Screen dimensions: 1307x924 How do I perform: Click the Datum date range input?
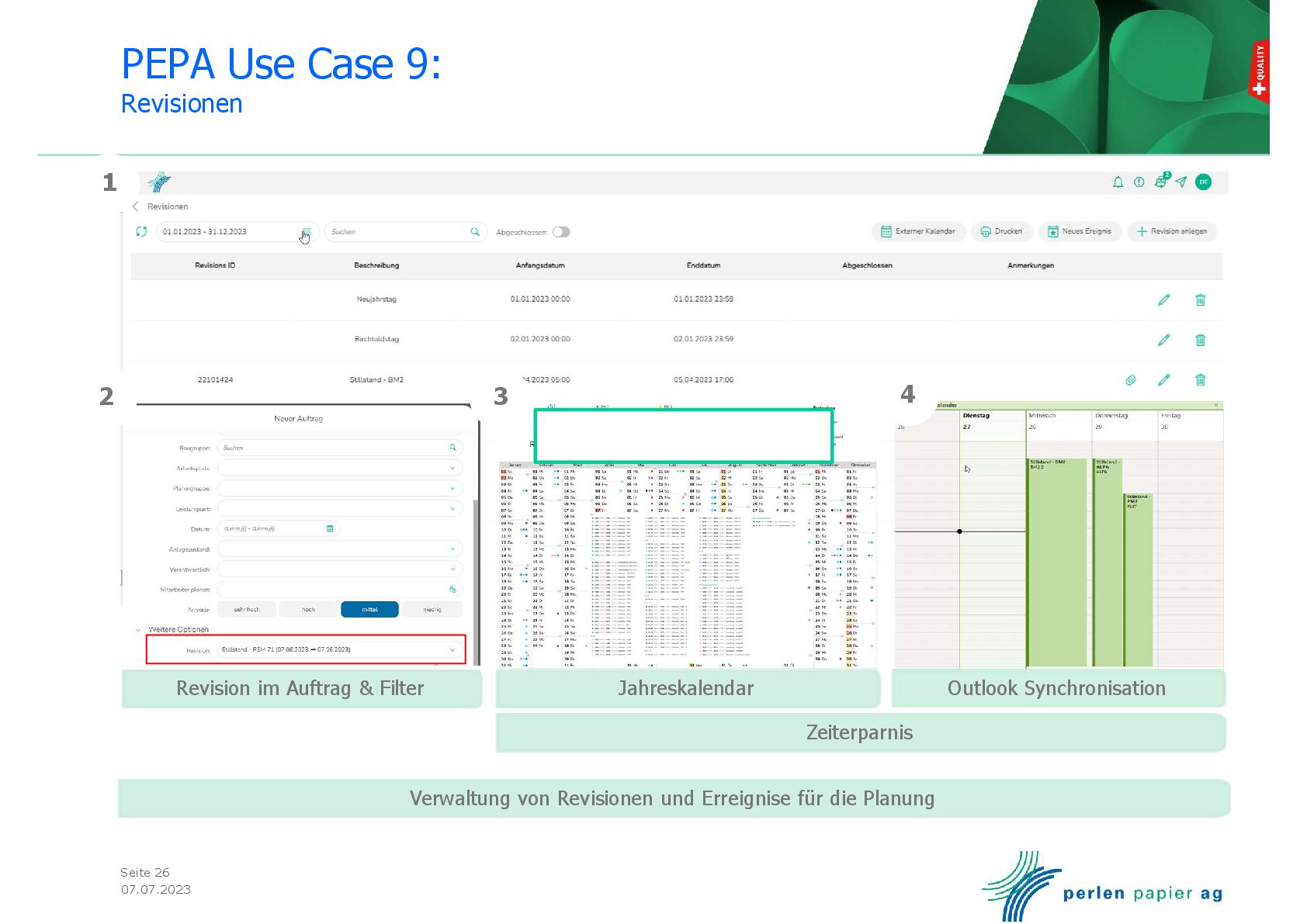tap(279, 528)
